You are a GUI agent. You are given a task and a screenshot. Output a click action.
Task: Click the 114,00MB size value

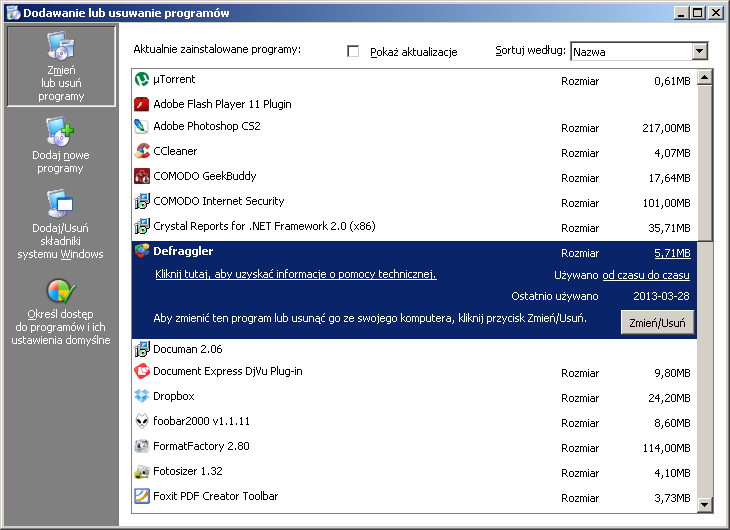(x=666, y=448)
